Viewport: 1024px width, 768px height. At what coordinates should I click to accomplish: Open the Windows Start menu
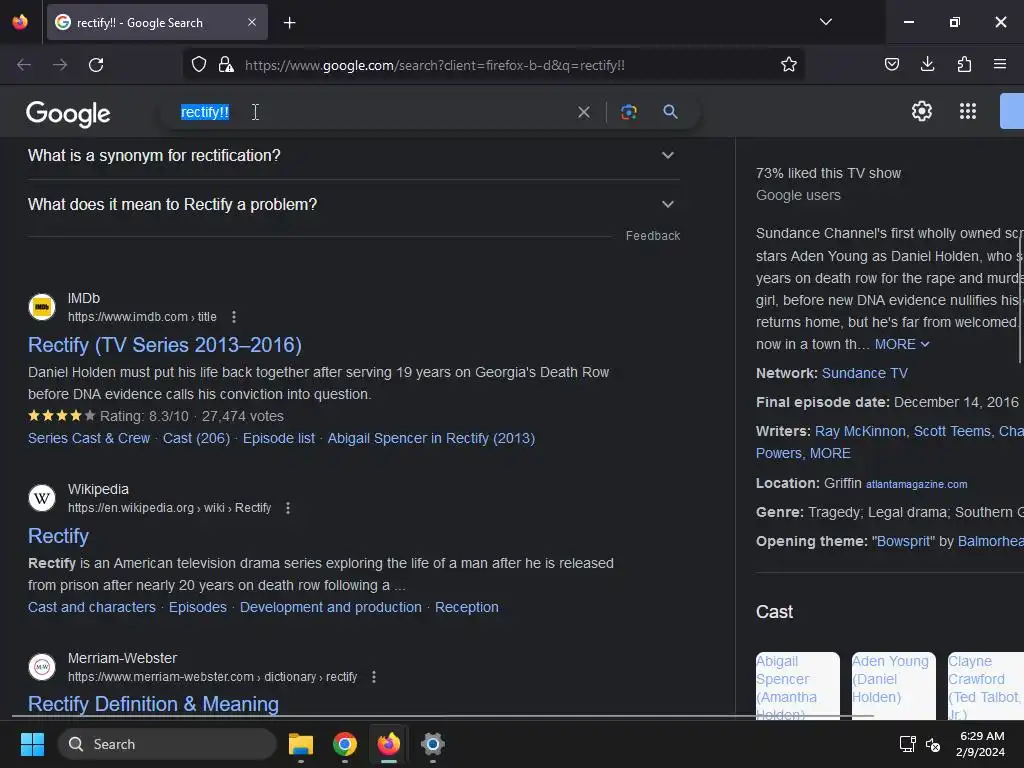point(32,744)
